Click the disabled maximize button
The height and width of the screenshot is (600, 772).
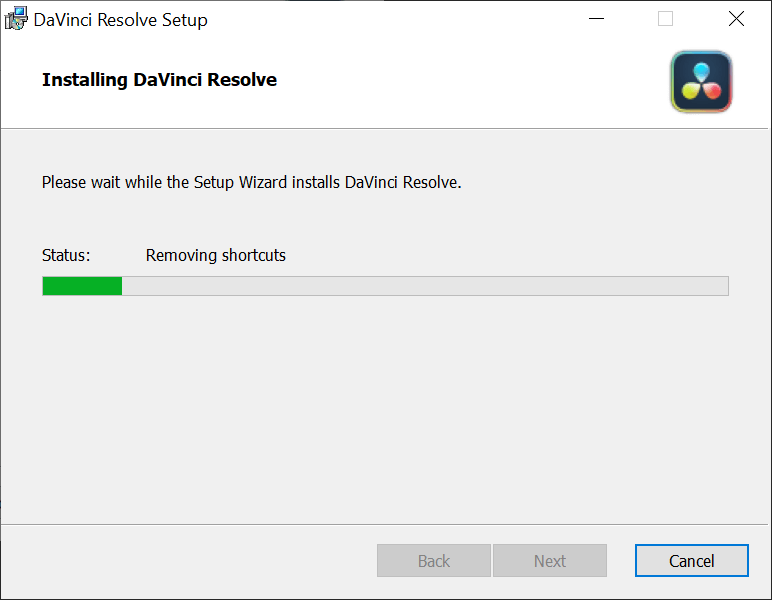point(665,19)
